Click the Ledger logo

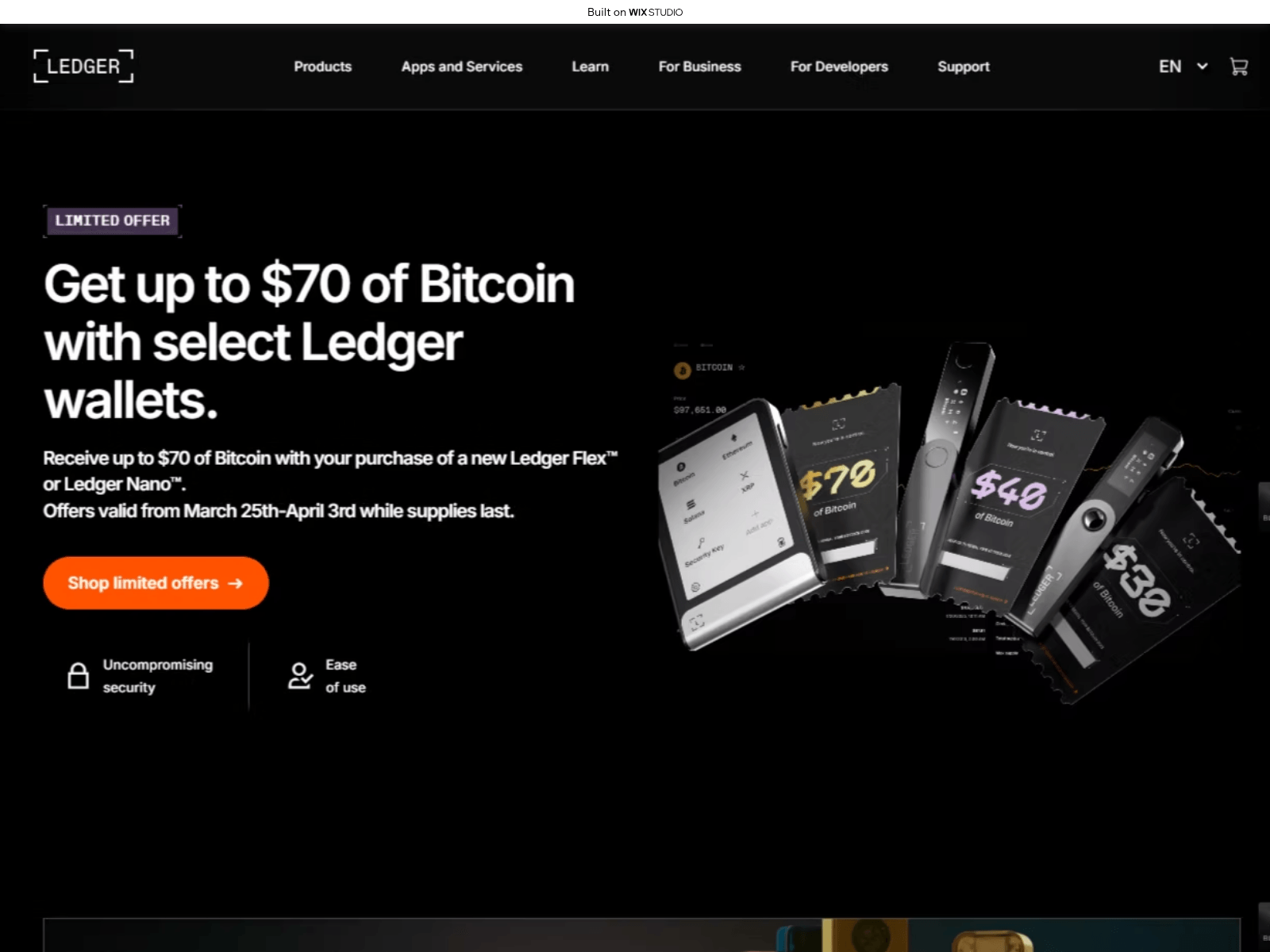pos(83,66)
